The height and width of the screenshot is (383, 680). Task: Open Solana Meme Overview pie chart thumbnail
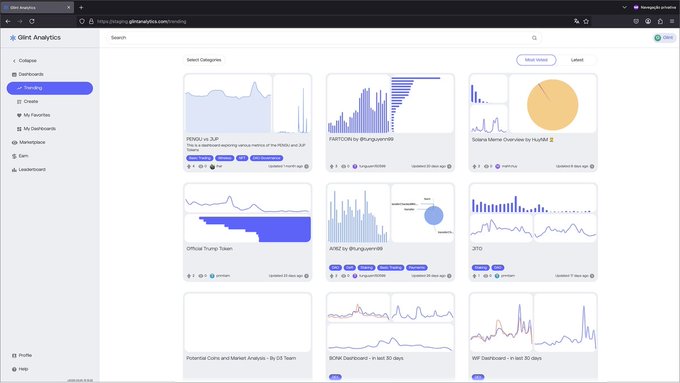(x=552, y=104)
